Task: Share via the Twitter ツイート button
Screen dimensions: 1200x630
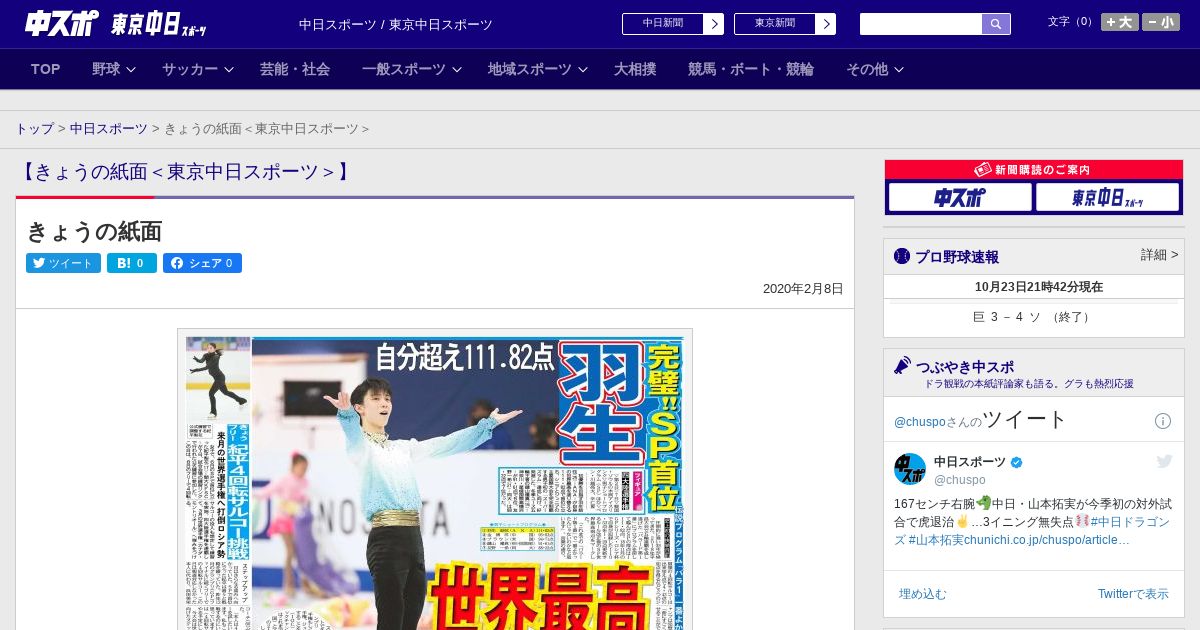Action: [63, 263]
